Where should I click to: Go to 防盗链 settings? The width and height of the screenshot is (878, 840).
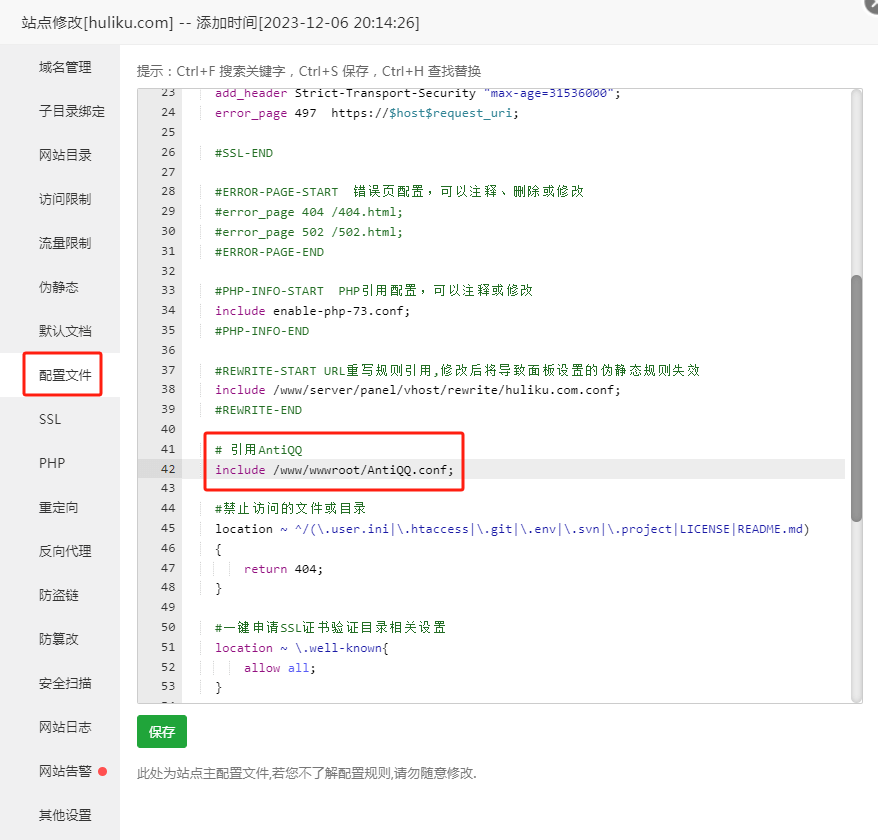[58, 595]
